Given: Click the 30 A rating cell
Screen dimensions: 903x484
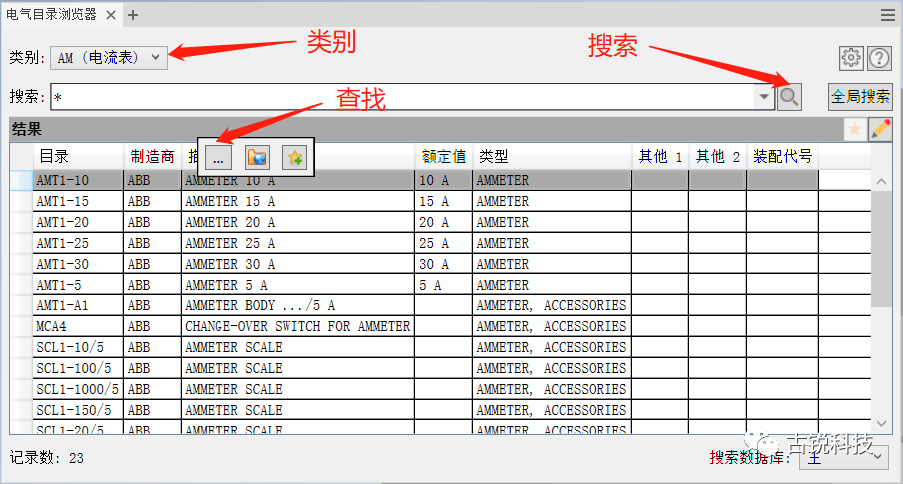Looking at the screenshot, I should click(443, 264).
